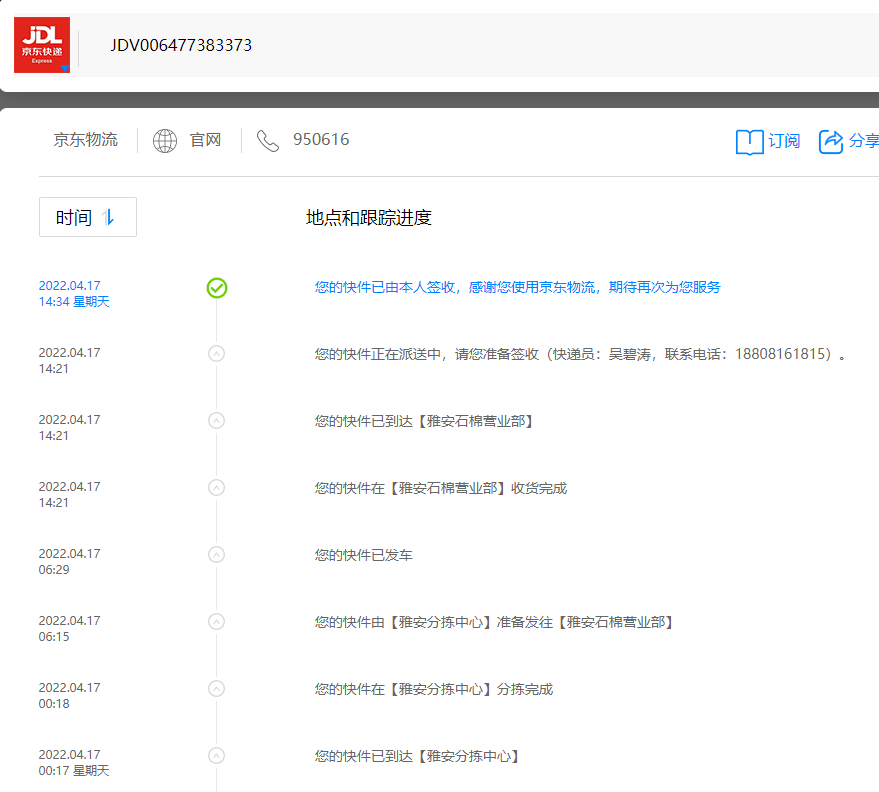879x792 pixels.
Task: Click the text 您的快件已发车
Action: tap(364, 555)
